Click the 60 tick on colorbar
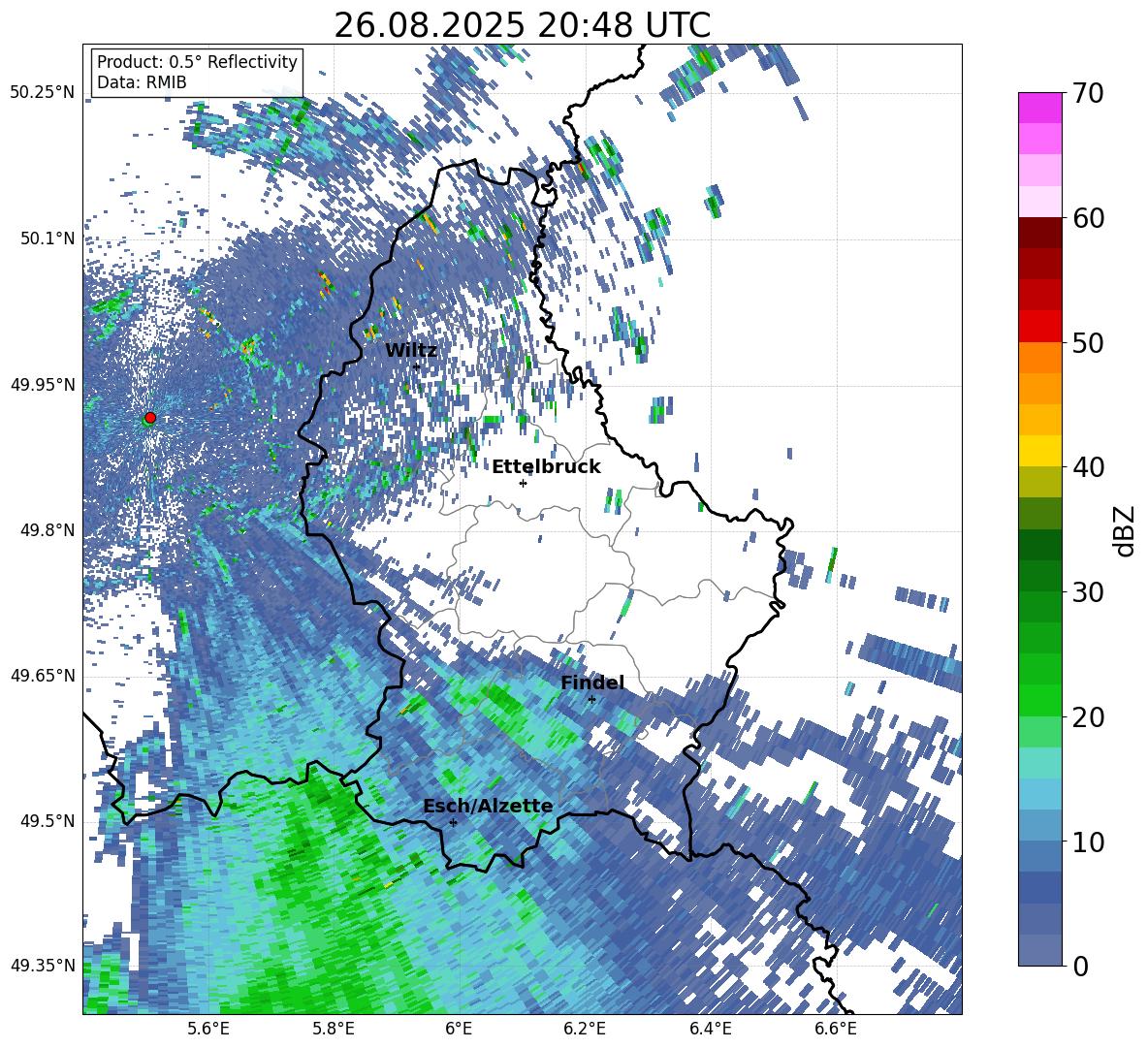The height and width of the screenshot is (1048, 1148). pyautogui.click(x=1088, y=218)
